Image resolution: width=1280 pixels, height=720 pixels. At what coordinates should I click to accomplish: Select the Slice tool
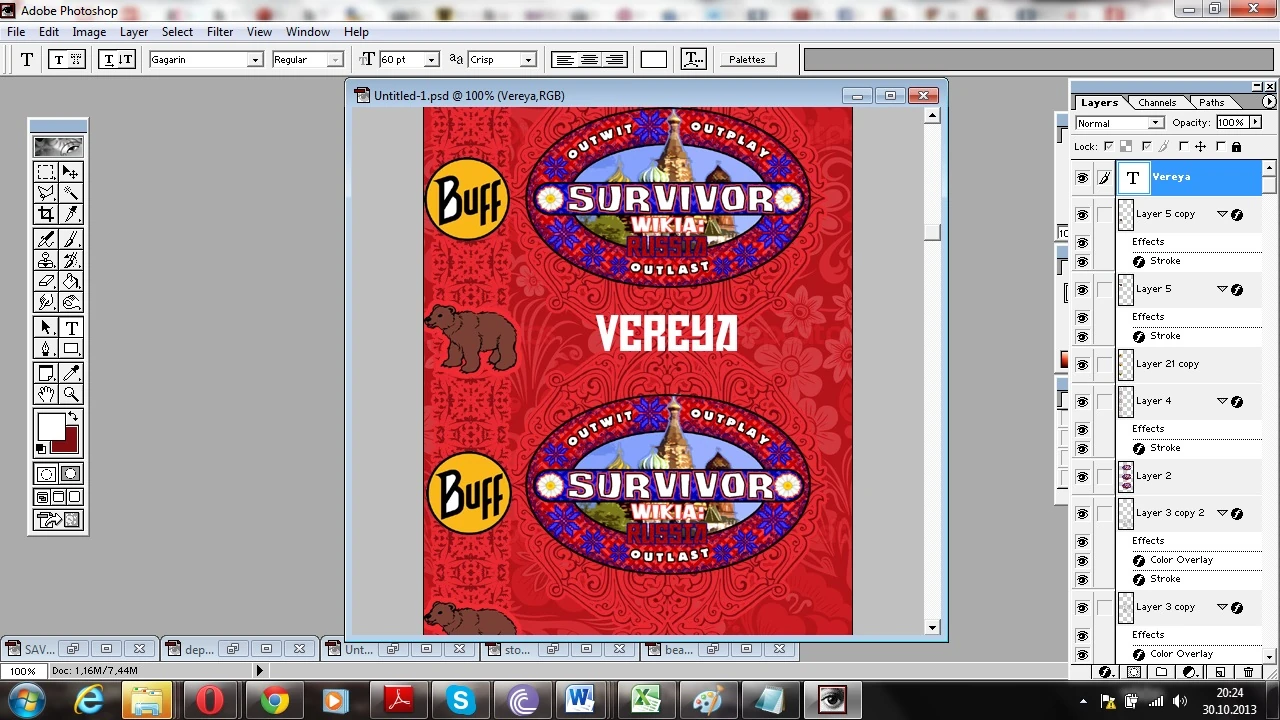click(x=71, y=214)
